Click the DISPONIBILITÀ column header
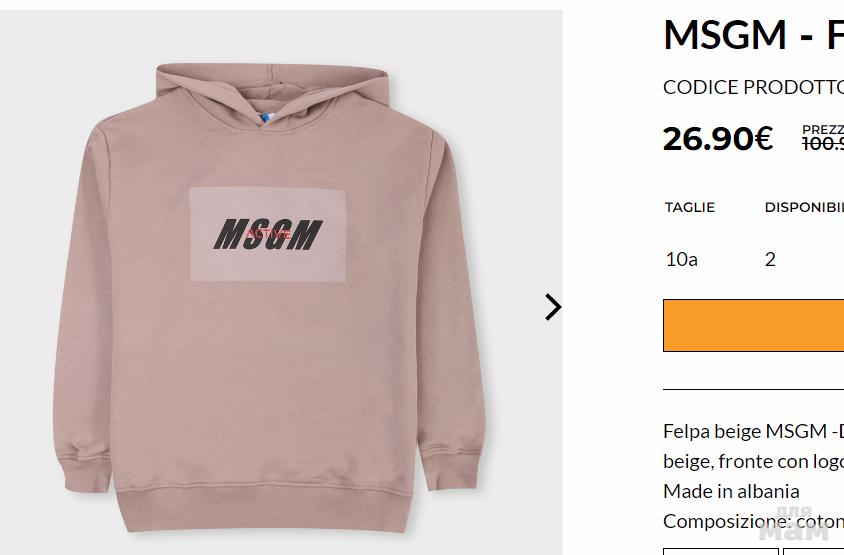The width and height of the screenshot is (844, 555). coord(804,207)
